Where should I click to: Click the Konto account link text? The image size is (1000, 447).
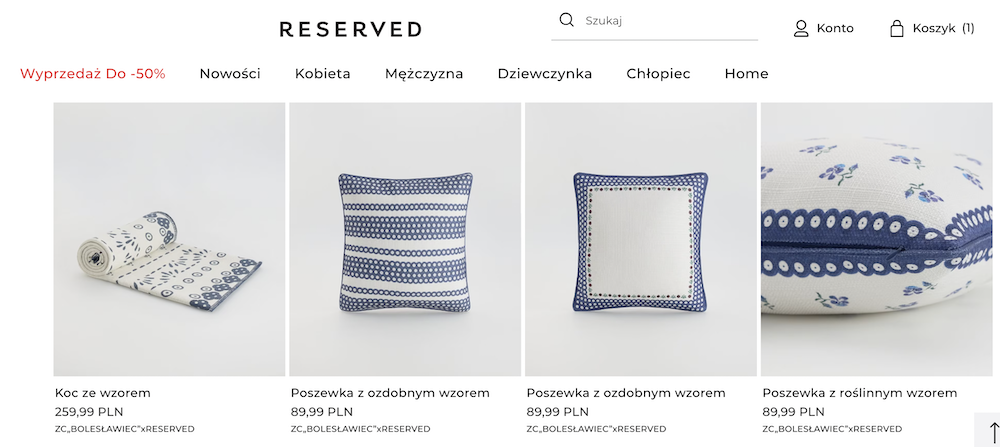[x=835, y=29]
